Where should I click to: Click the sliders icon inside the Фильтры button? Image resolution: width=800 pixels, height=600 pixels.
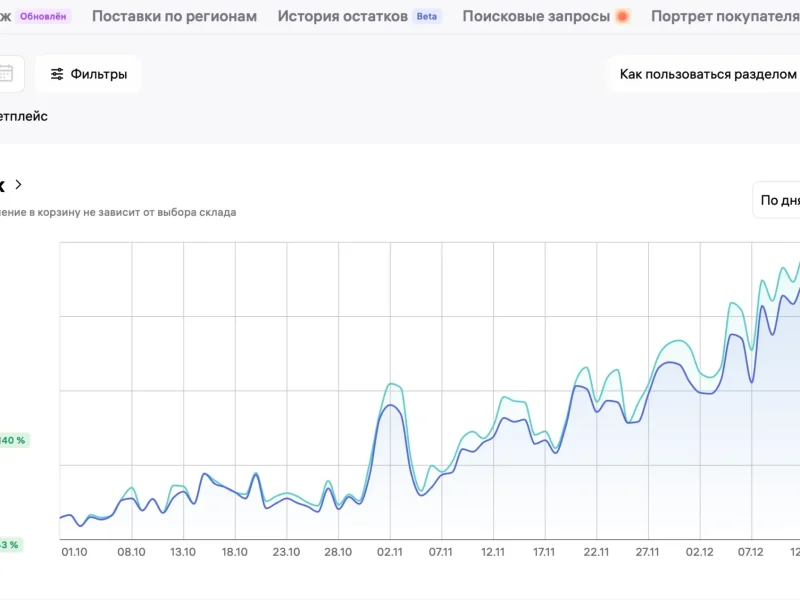57,74
